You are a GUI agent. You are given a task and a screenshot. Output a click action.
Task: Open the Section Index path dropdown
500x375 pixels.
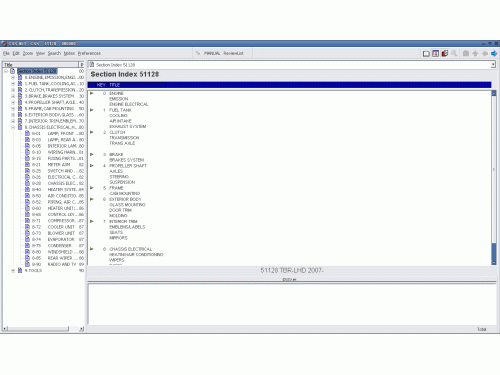[x=493, y=65]
